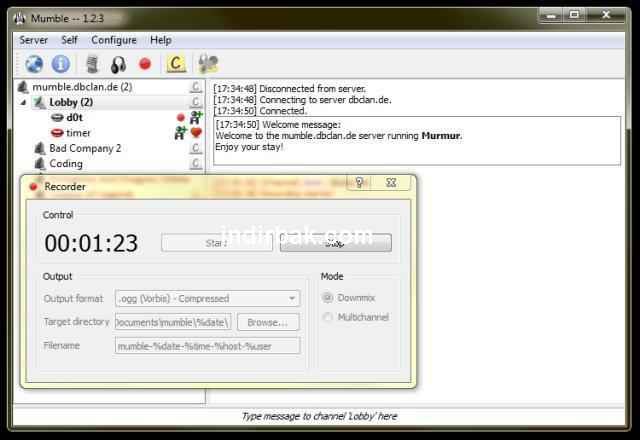Click the Target directory input field
This screenshot has width=640, height=440.
point(173,322)
